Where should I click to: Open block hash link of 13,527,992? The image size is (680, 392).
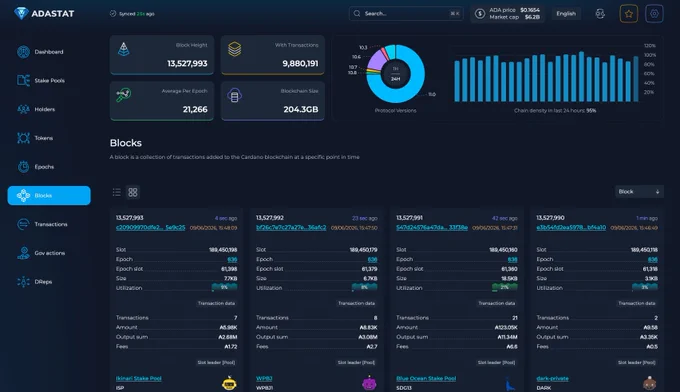pos(291,228)
